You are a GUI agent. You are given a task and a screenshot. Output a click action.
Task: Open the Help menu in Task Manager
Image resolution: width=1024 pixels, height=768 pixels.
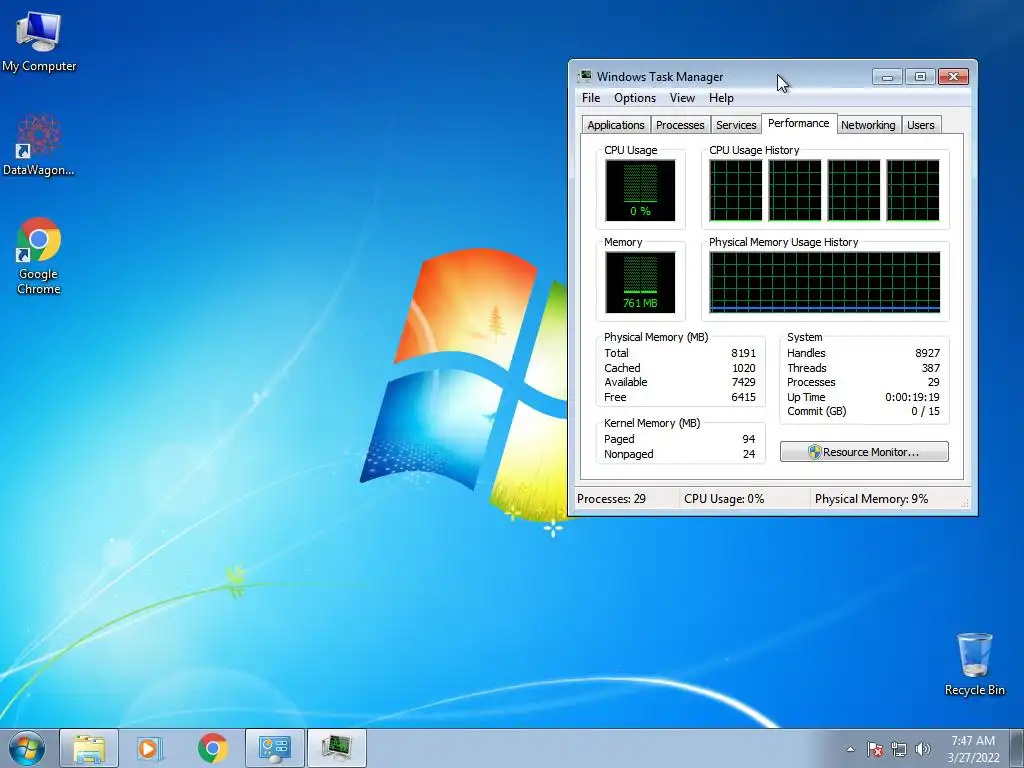pyautogui.click(x=721, y=98)
